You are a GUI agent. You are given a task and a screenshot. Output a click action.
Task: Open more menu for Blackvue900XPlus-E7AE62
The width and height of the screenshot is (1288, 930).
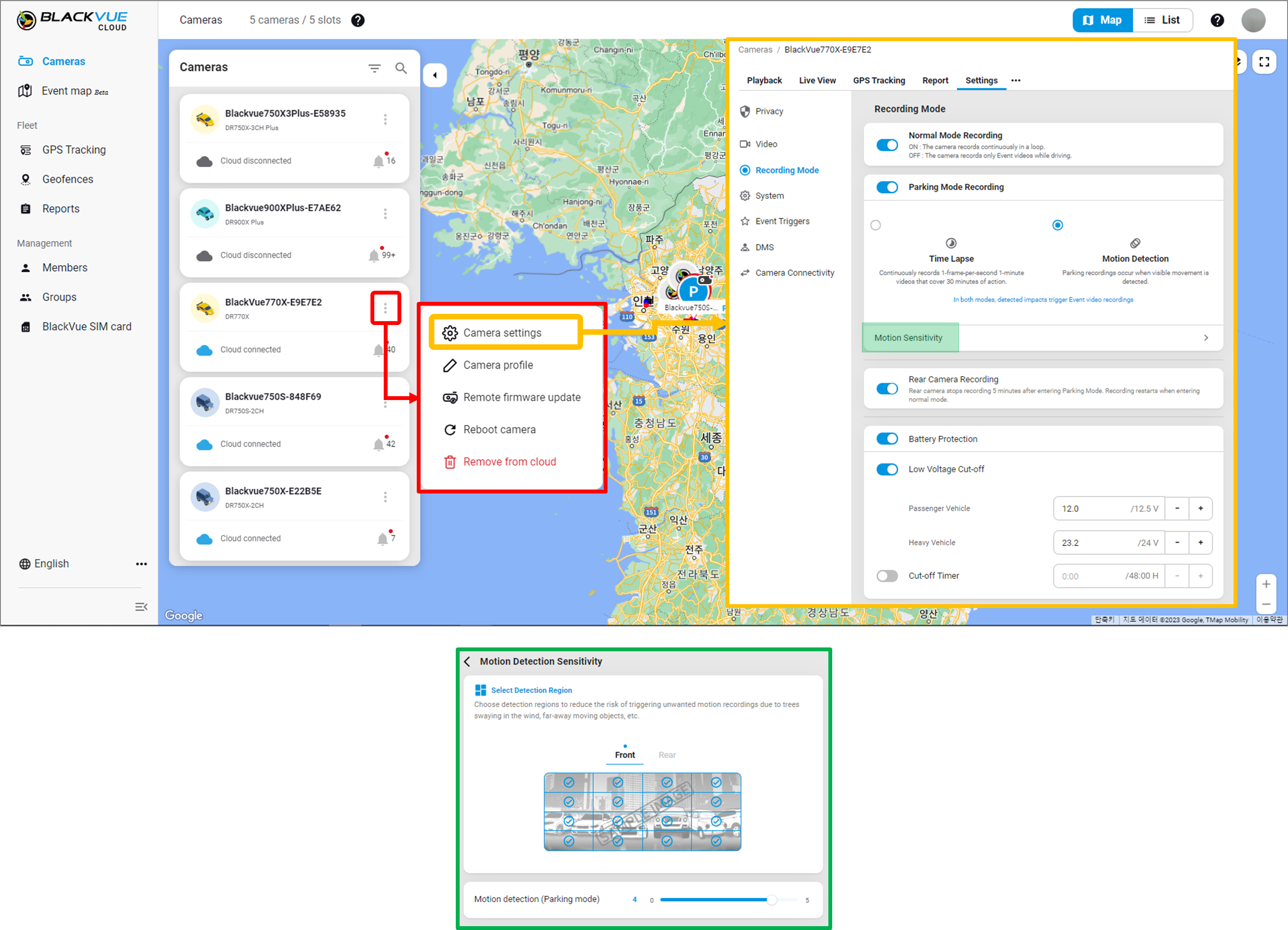point(385,214)
